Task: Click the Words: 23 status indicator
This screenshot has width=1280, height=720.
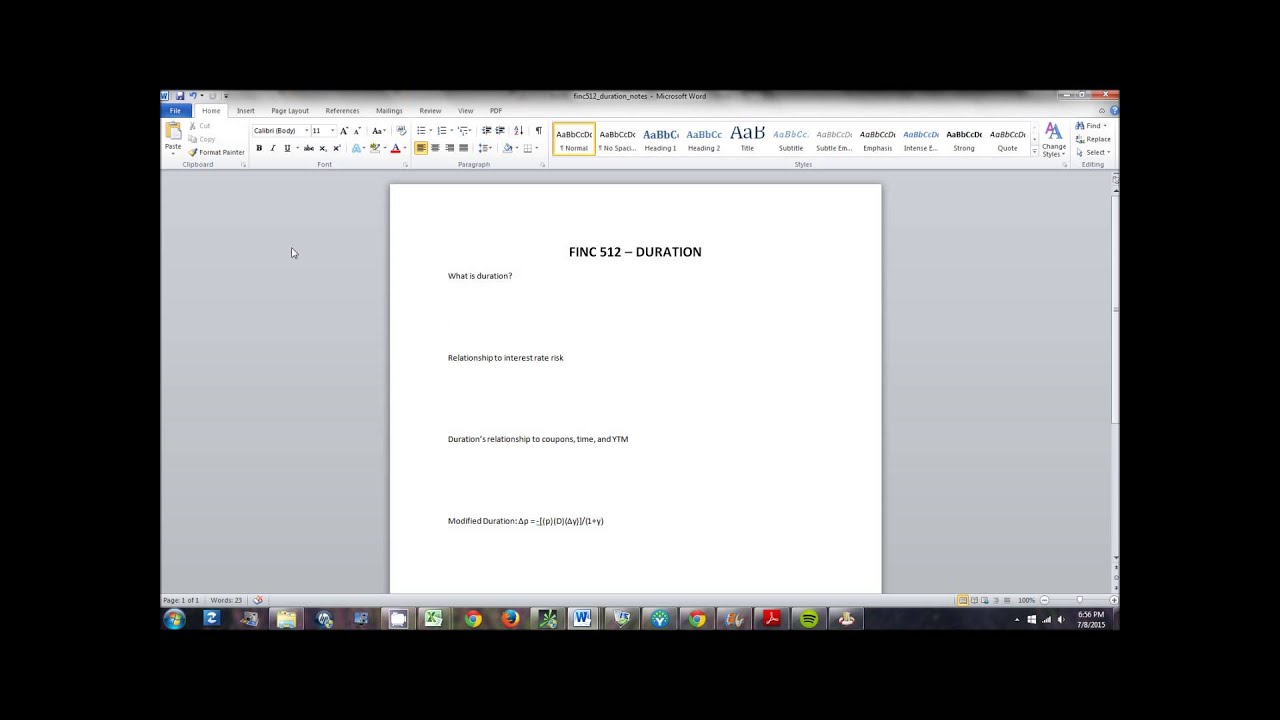Action: 225,600
